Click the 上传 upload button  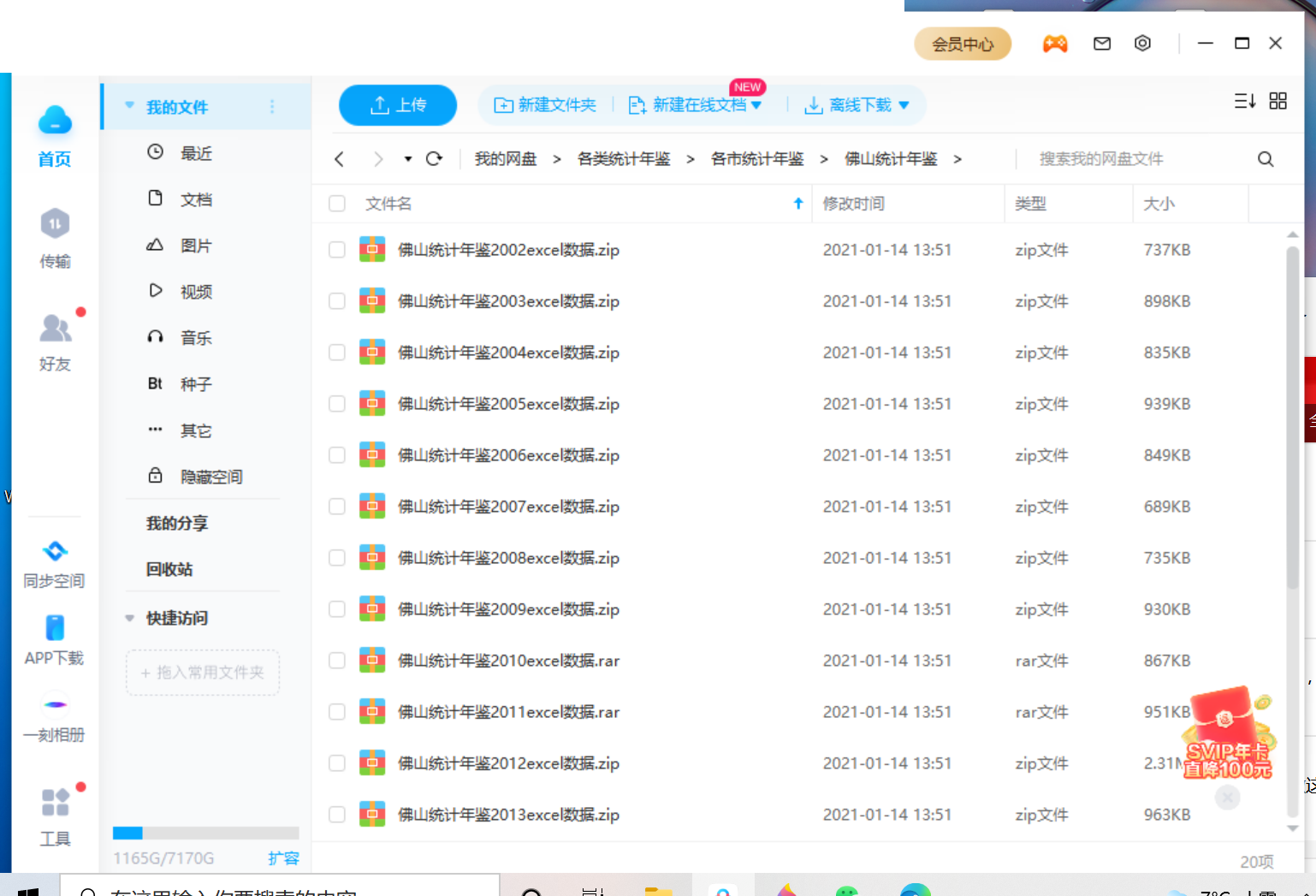point(398,105)
